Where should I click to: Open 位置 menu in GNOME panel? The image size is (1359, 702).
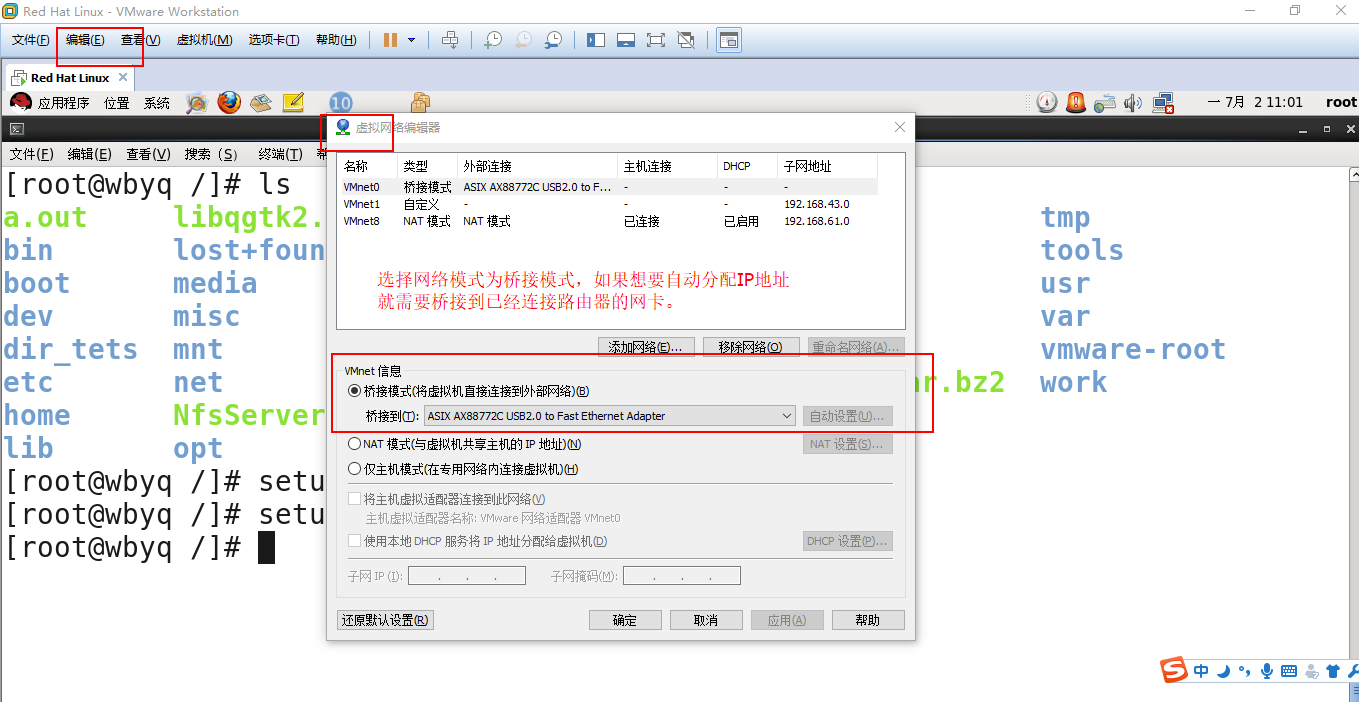coord(117,103)
